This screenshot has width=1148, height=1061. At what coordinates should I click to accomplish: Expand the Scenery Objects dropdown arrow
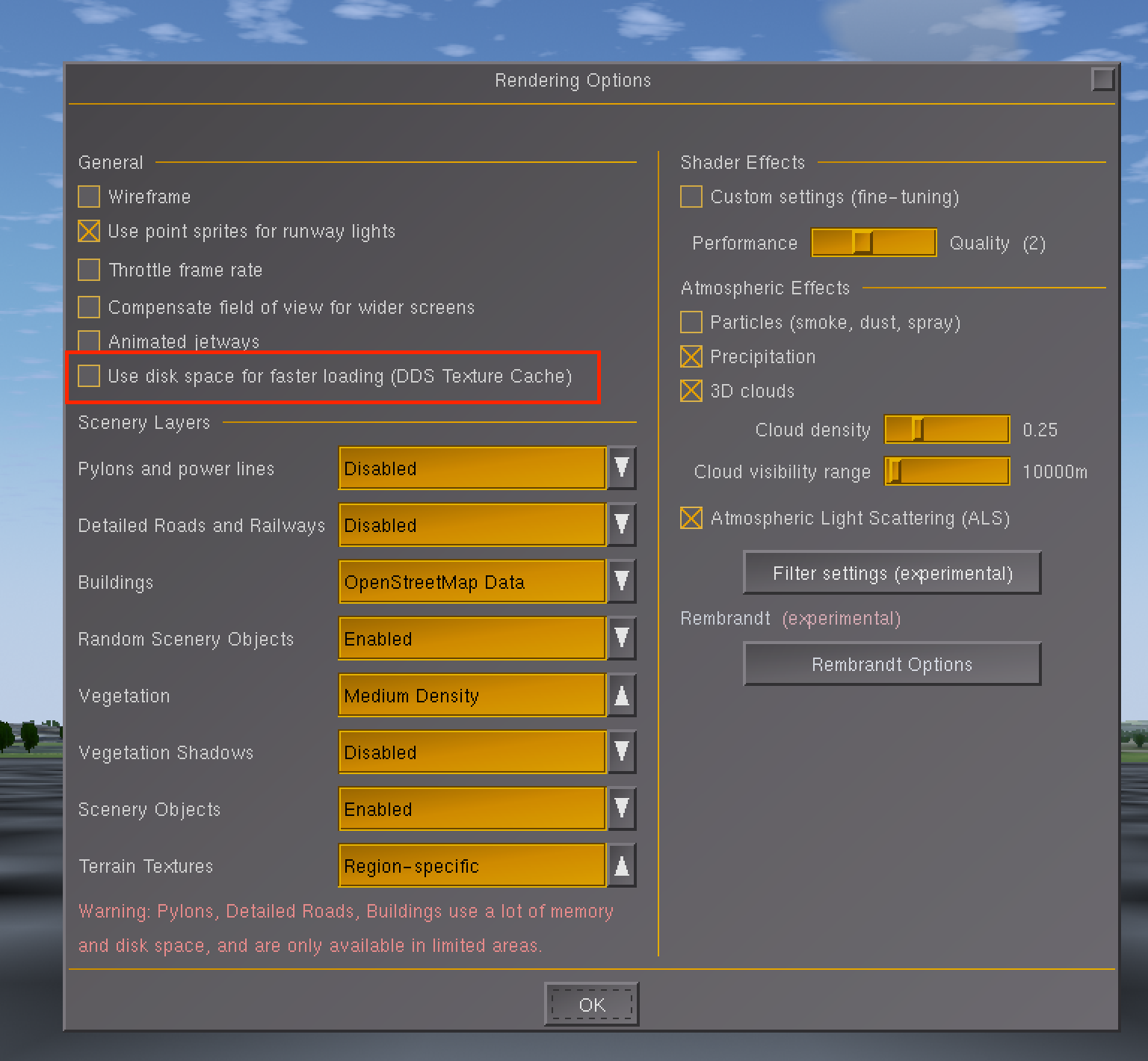point(622,809)
